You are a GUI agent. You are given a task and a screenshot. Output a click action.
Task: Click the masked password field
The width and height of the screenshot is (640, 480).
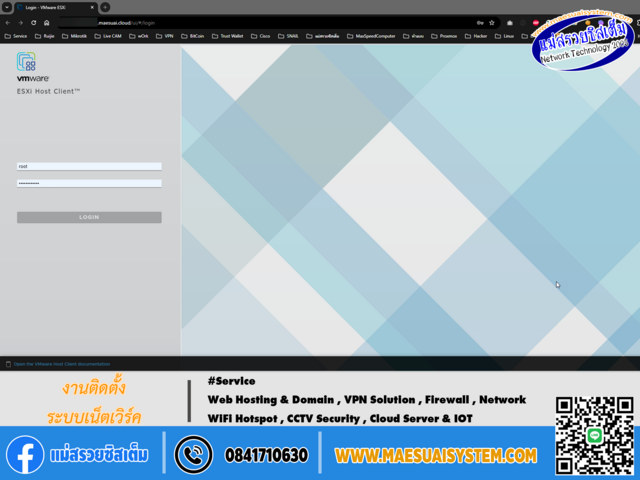[89, 183]
